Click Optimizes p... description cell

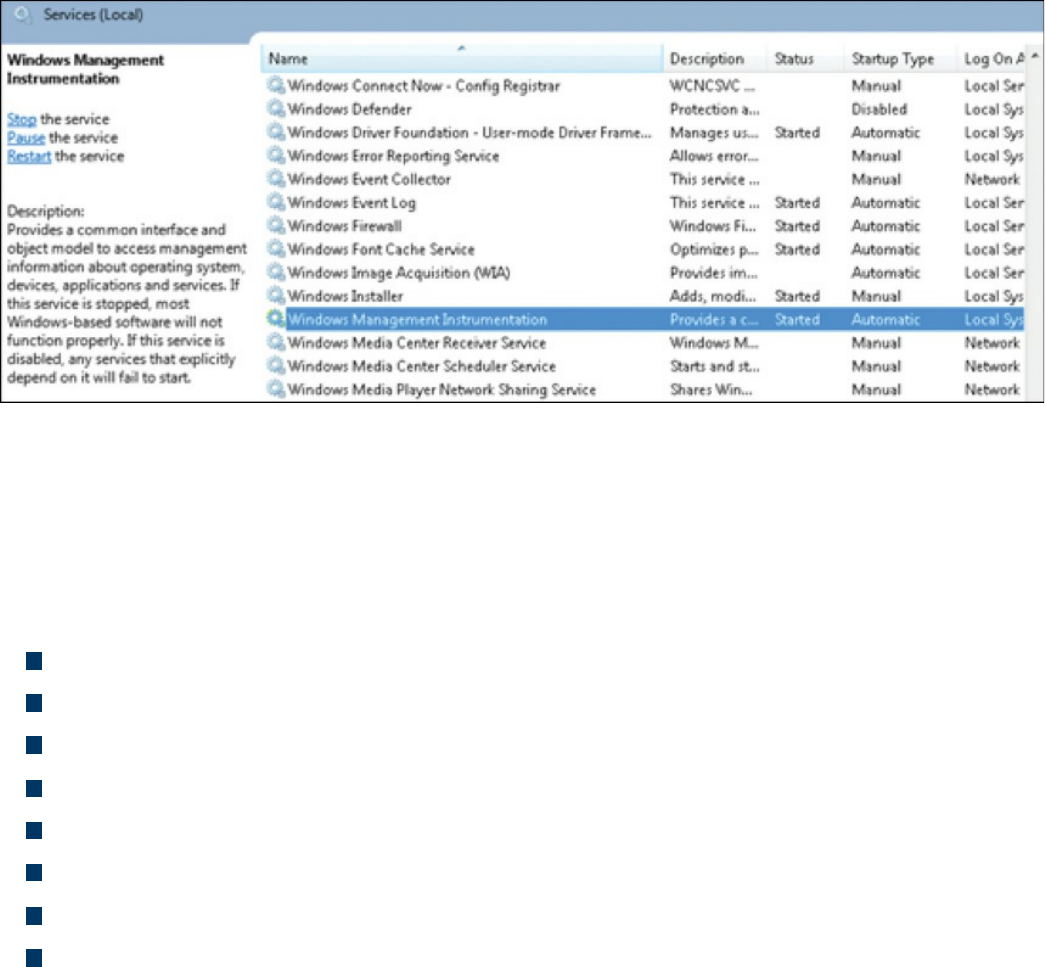[714, 249]
